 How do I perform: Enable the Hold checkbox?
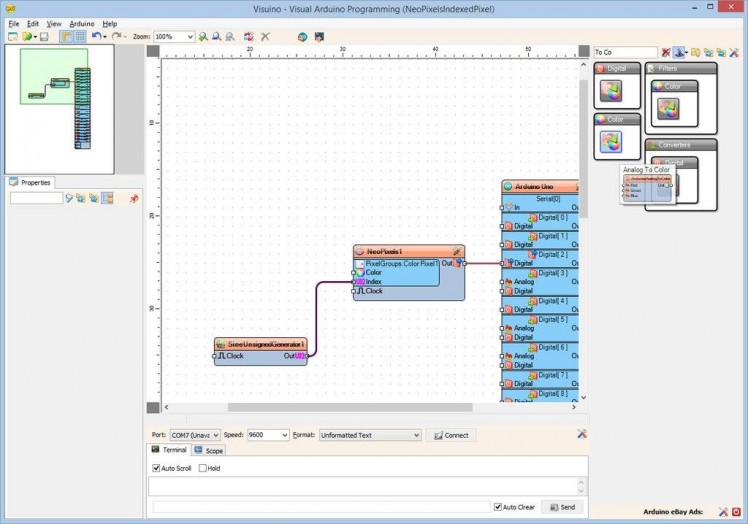click(202, 468)
